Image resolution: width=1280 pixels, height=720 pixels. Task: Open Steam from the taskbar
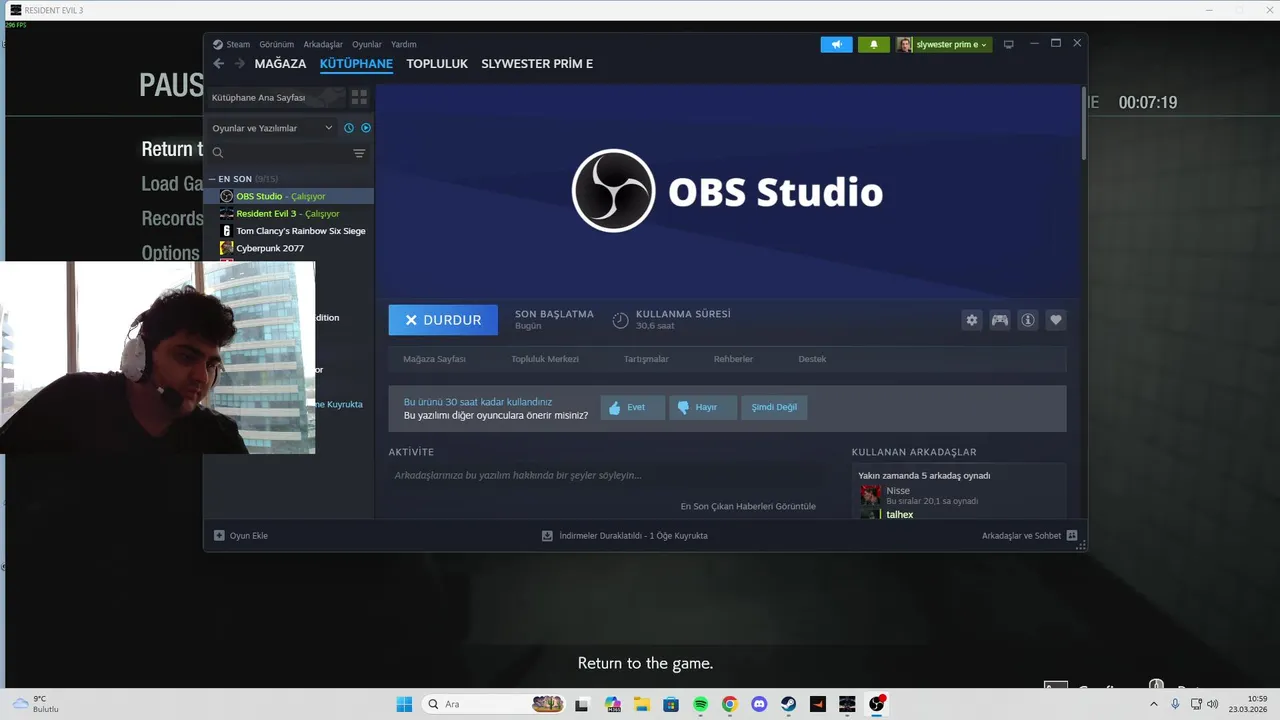coord(789,704)
